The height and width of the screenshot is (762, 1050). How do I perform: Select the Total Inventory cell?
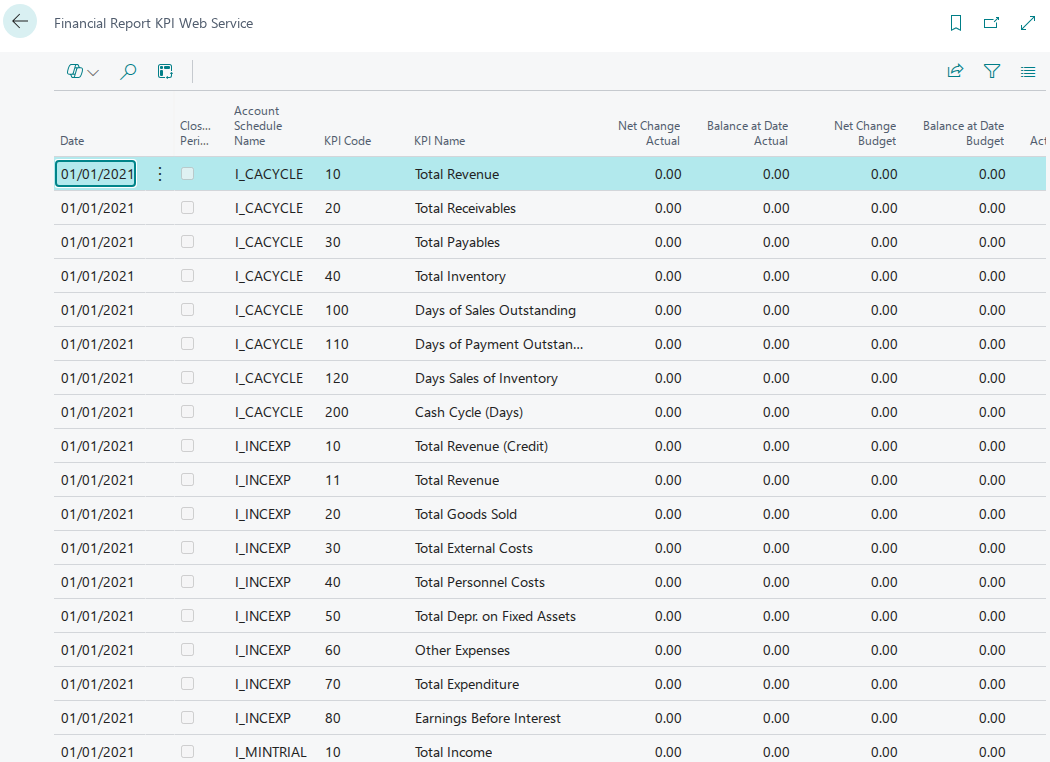click(460, 277)
